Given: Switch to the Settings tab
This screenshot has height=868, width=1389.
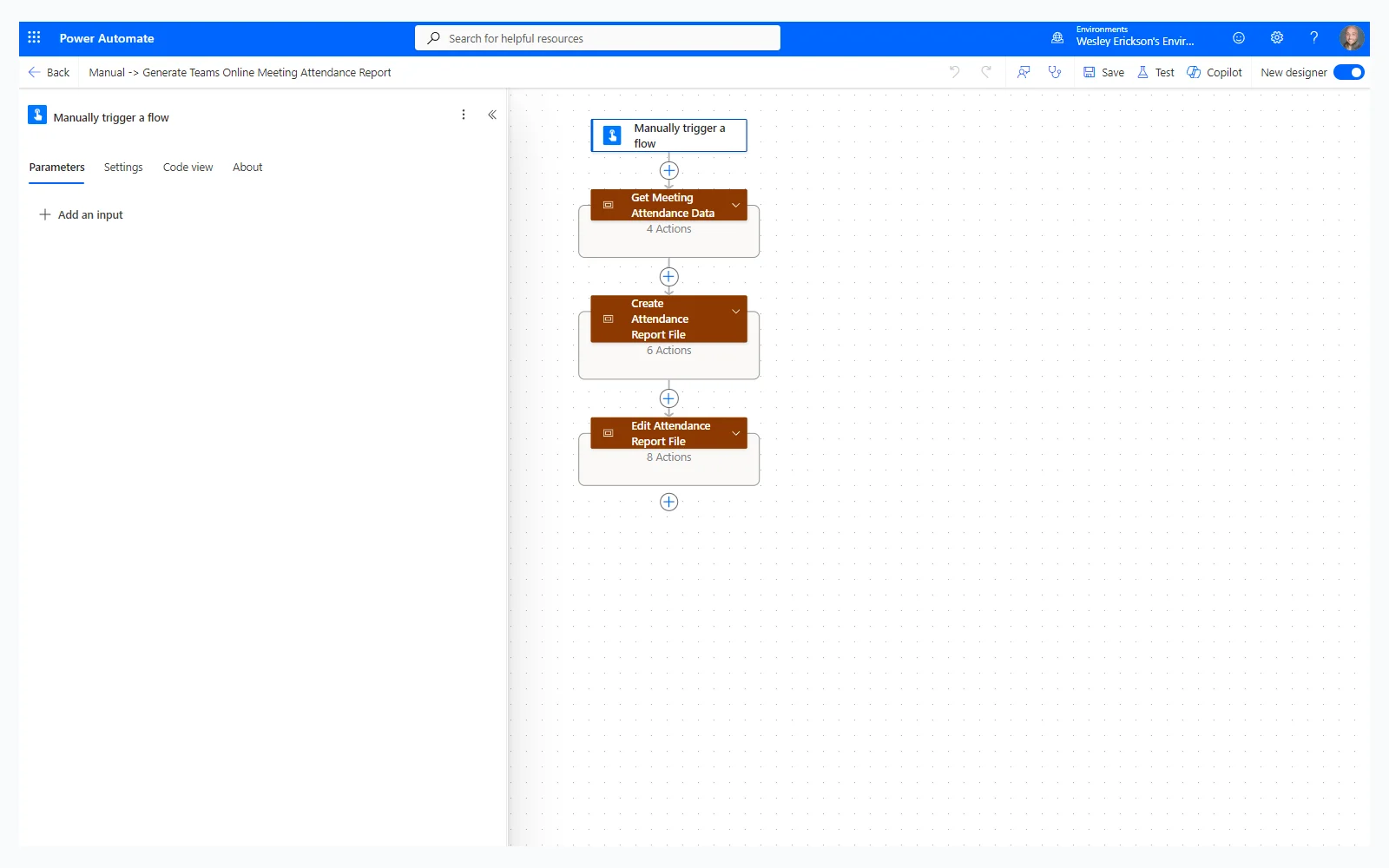Looking at the screenshot, I should pyautogui.click(x=123, y=167).
